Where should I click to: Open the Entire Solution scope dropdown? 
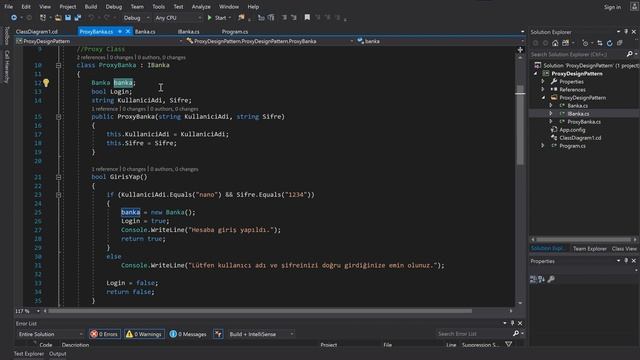tap(50, 334)
